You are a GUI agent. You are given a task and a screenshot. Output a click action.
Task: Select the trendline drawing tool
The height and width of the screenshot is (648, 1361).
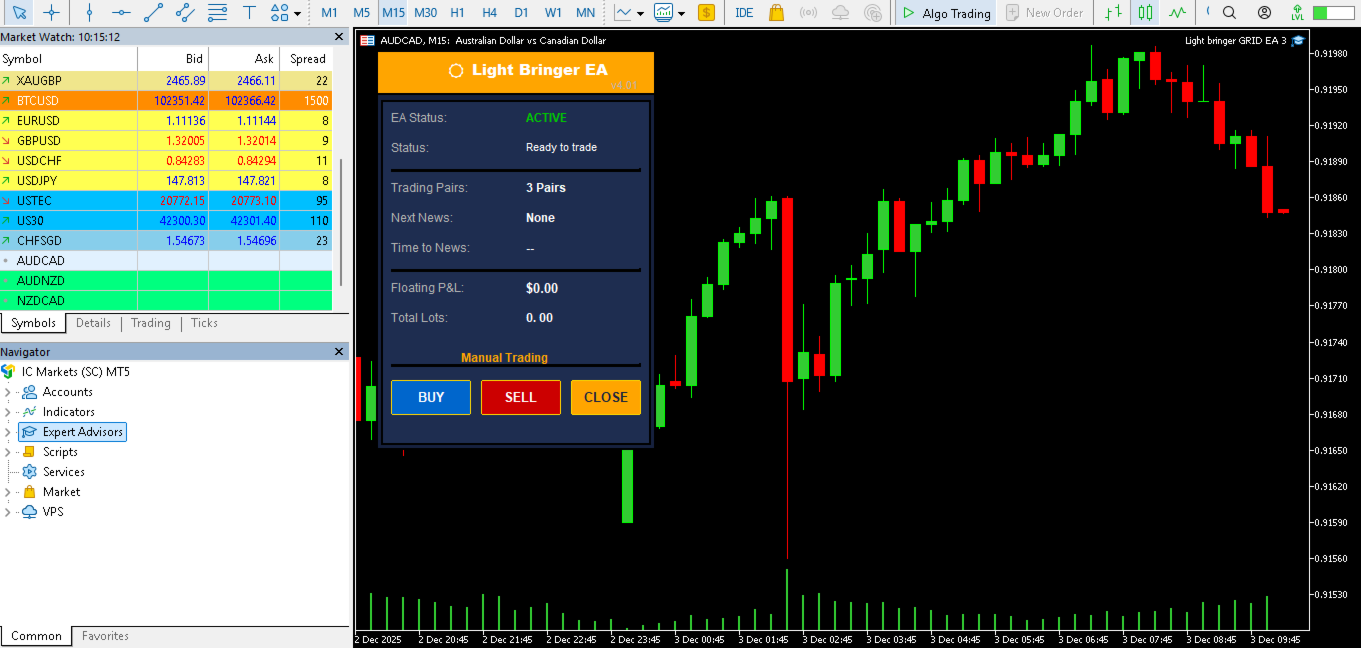click(x=153, y=13)
